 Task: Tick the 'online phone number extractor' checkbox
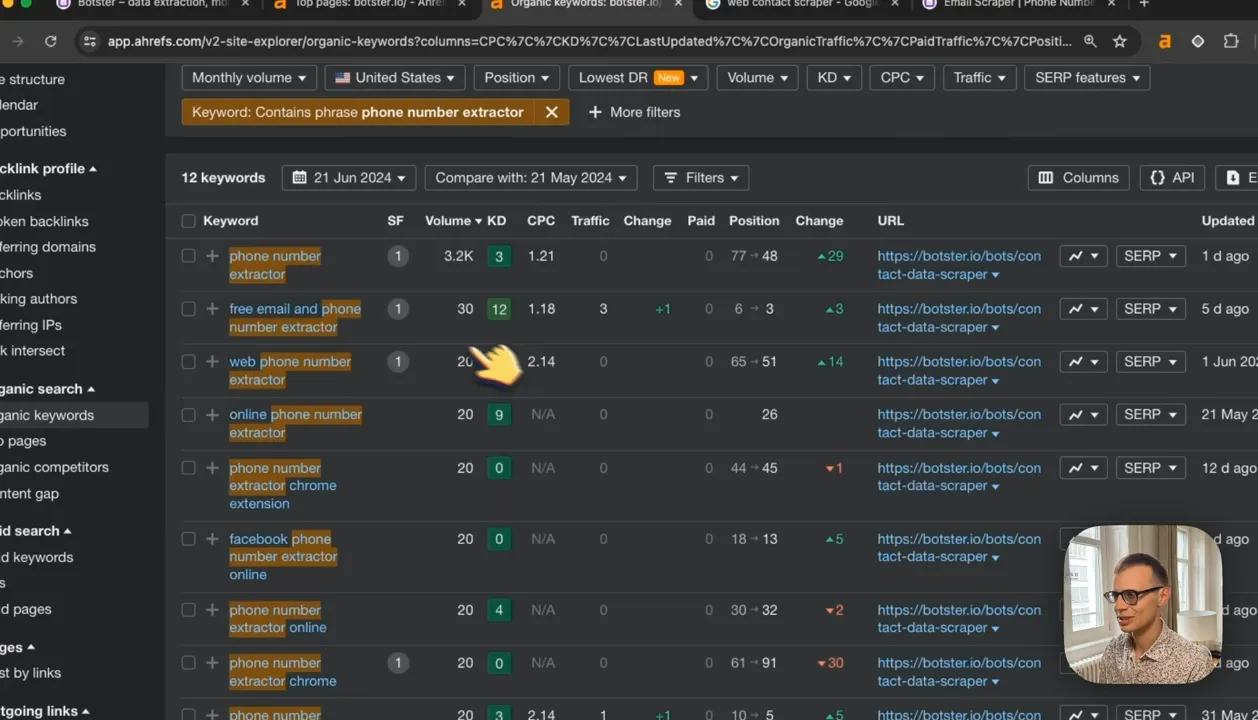point(188,415)
